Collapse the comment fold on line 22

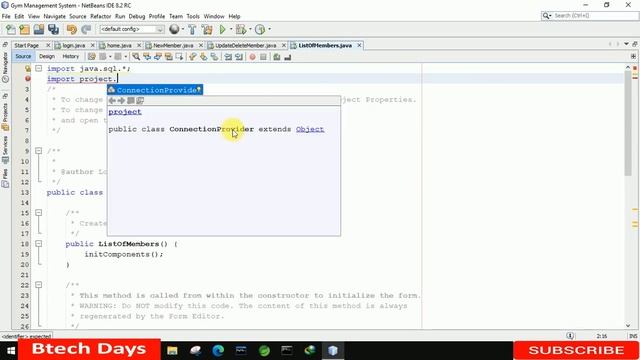38,285
